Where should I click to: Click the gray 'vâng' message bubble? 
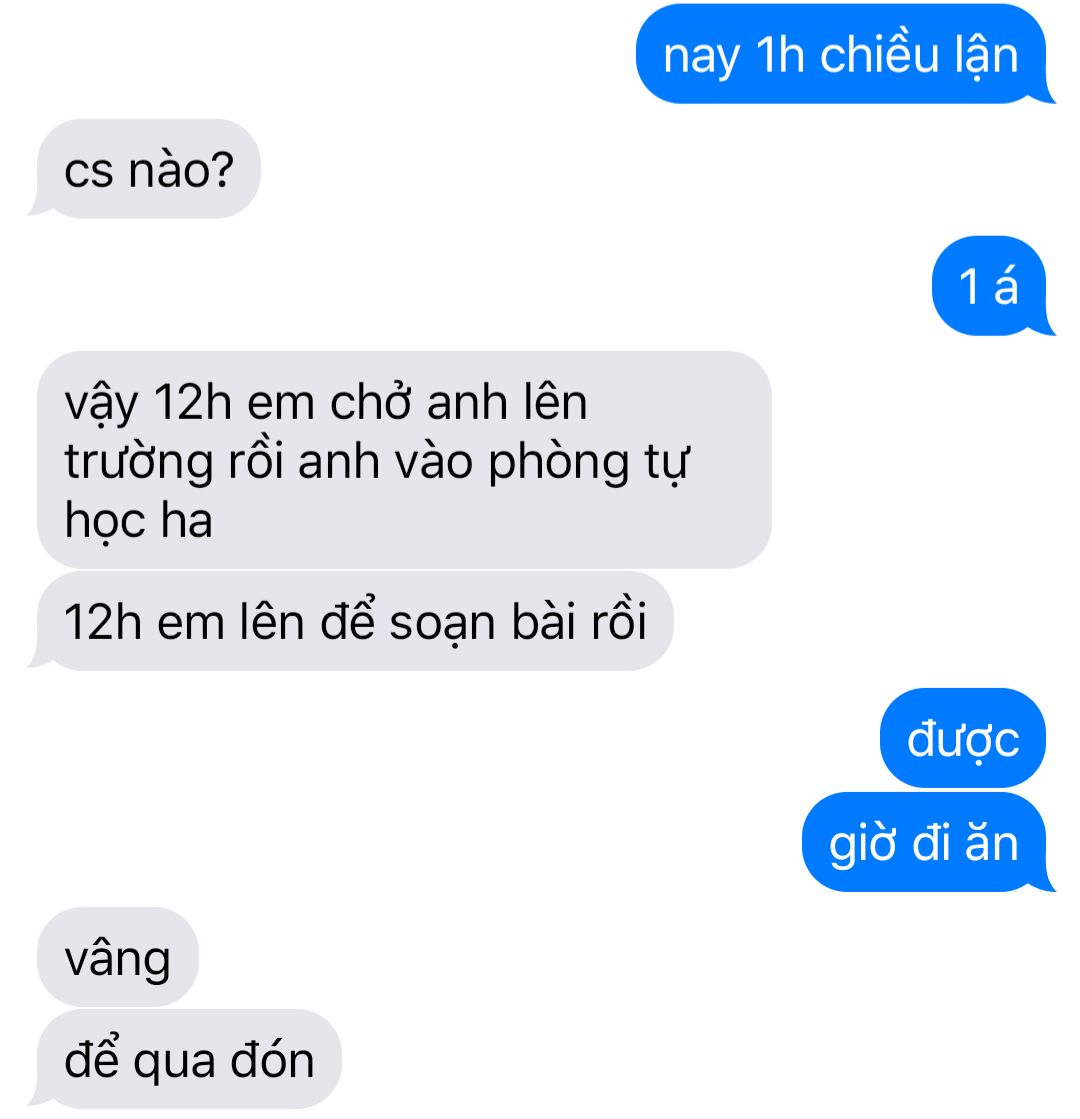point(118,958)
